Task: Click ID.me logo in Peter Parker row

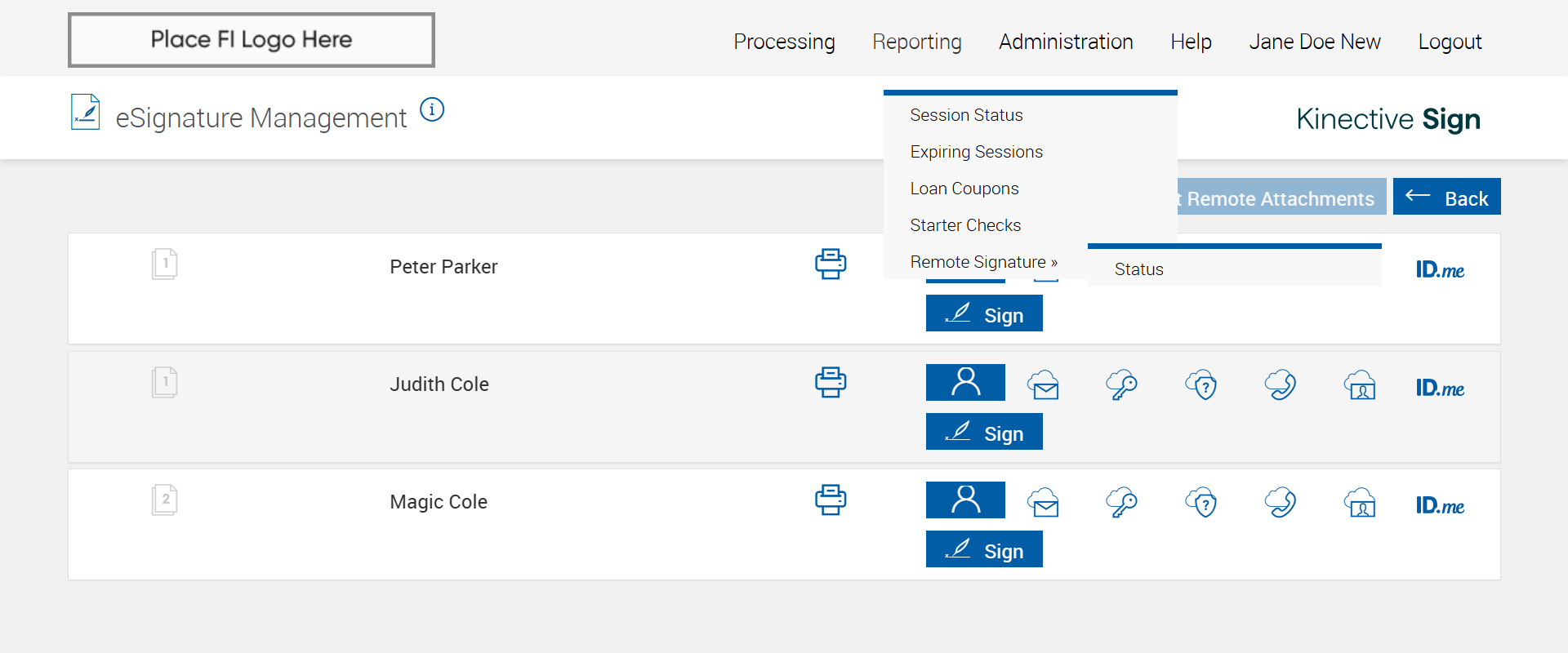Action: [x=1440, y=270]
